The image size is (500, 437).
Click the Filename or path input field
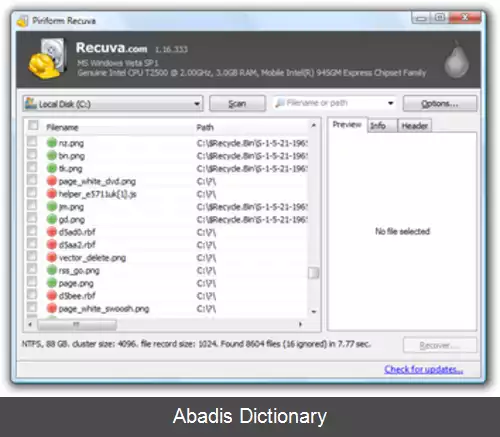coord(335,103)
